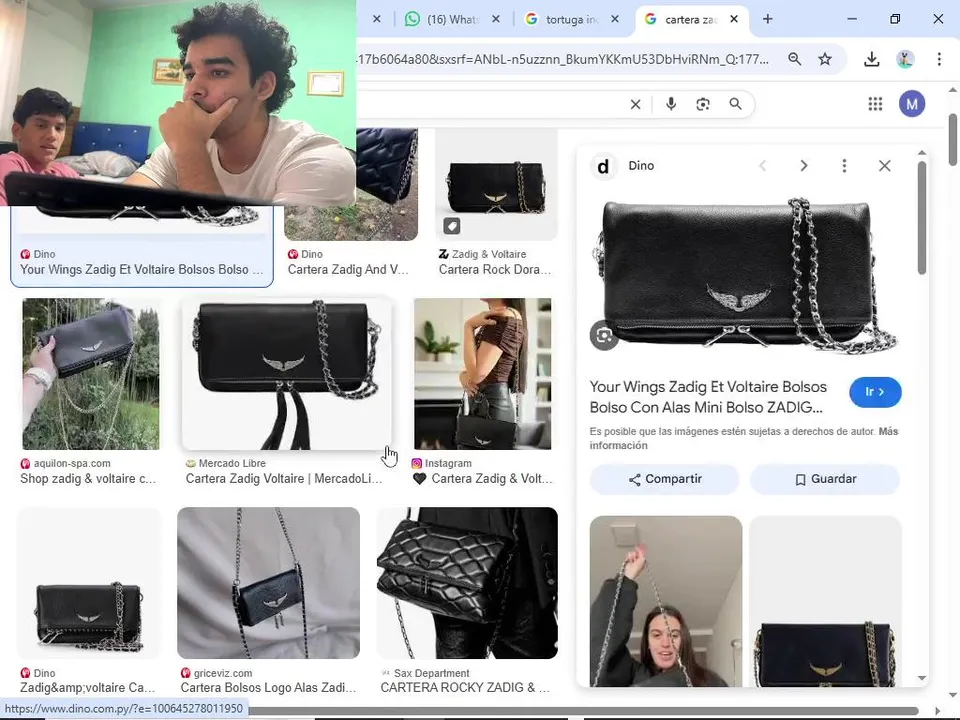Click the horizontal scrollbar at page bottom
Viewport: 960px width, 720px height.
pyautogui.click(x=582, y=710)
